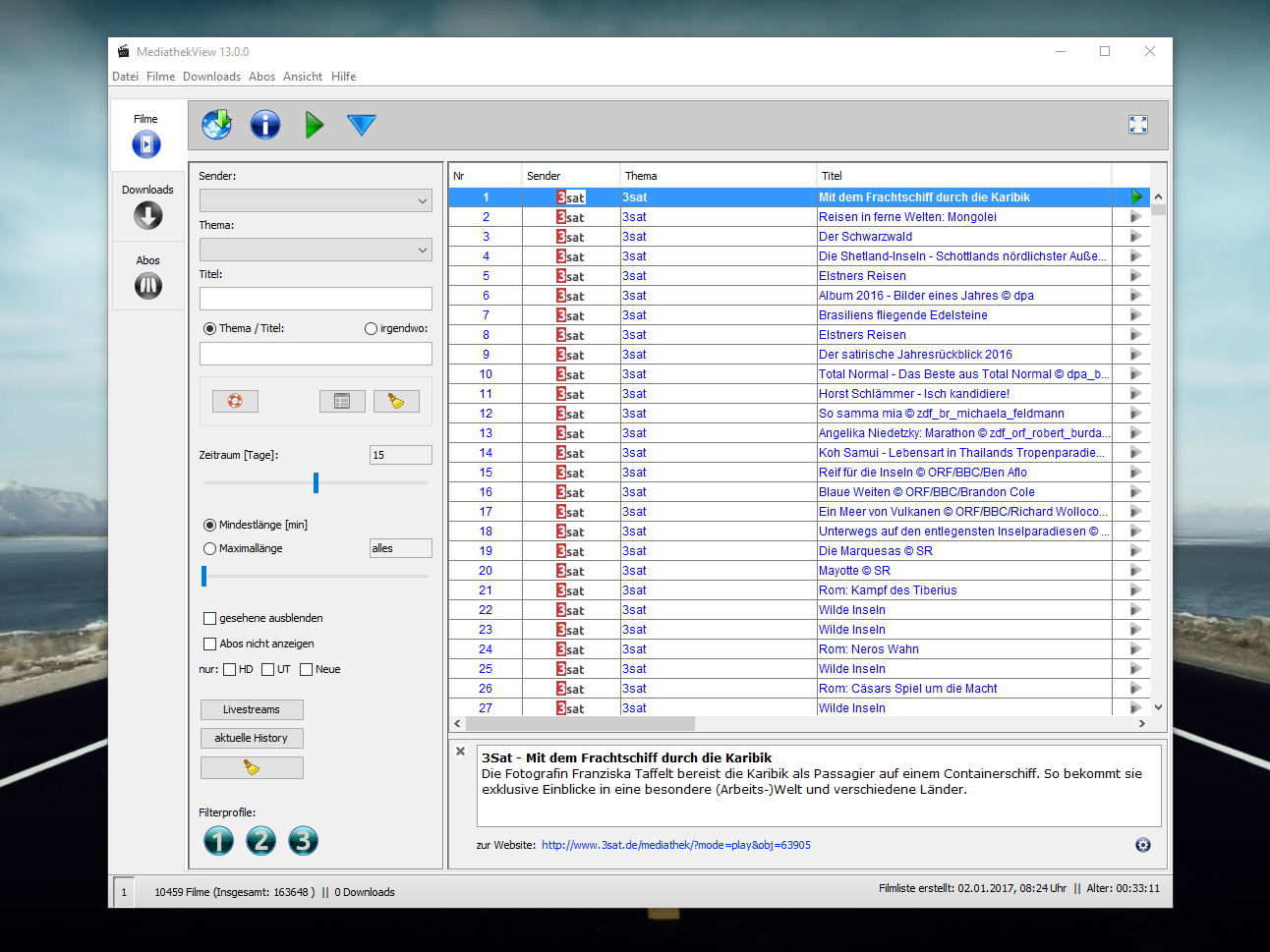Select filter profile 2
Image resolution: width=1270 pixels, height=952 pixels.
pyautogui.click(x=261, y=841)
